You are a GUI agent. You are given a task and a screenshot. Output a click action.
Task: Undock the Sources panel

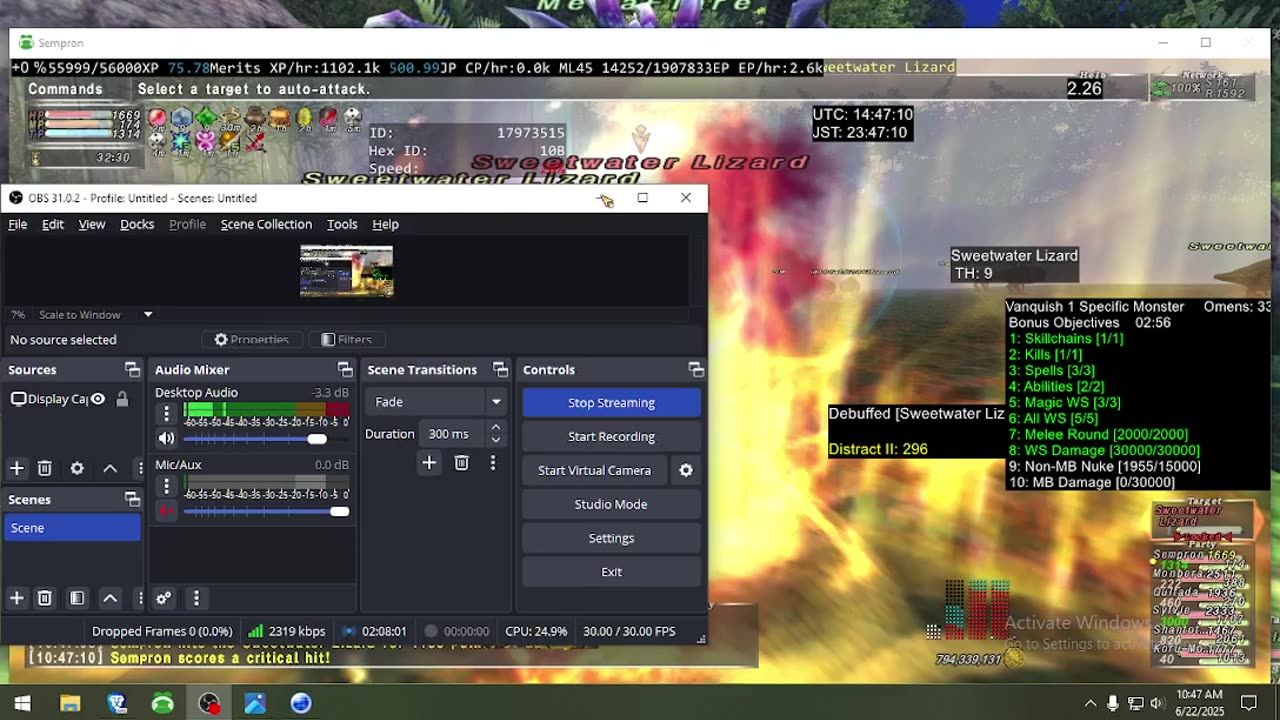click(132, 370)
